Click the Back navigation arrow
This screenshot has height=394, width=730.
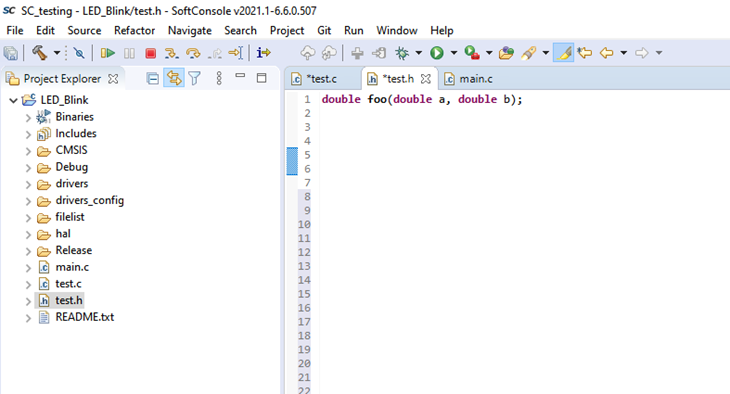coord(606,53)
